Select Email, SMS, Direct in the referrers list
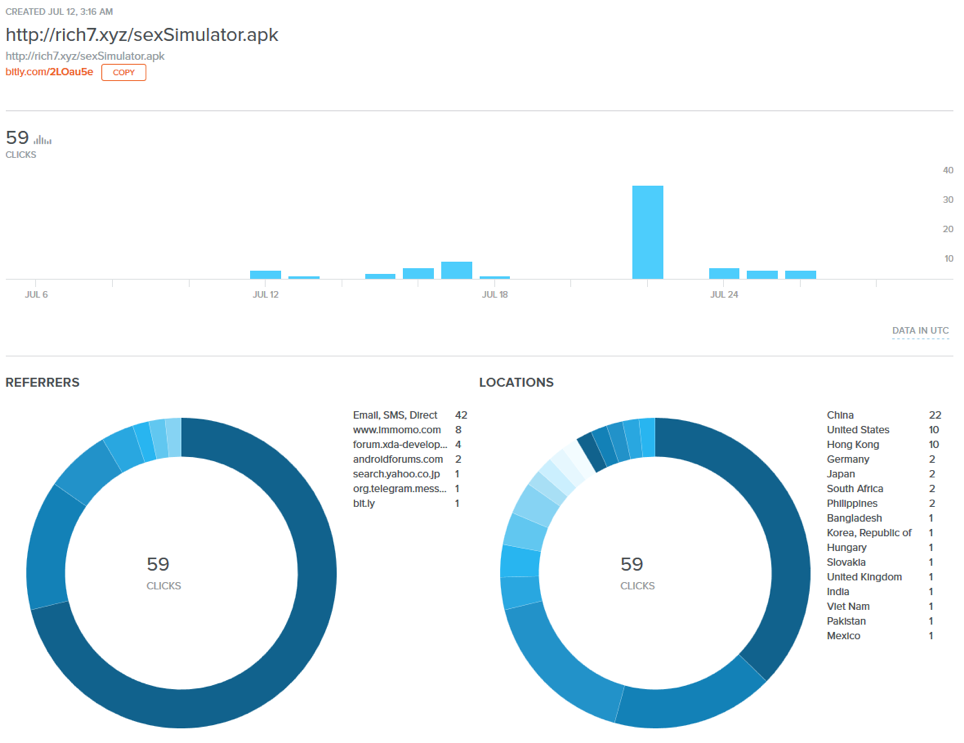This screenshot has height=743, width=964. [395, 415]
